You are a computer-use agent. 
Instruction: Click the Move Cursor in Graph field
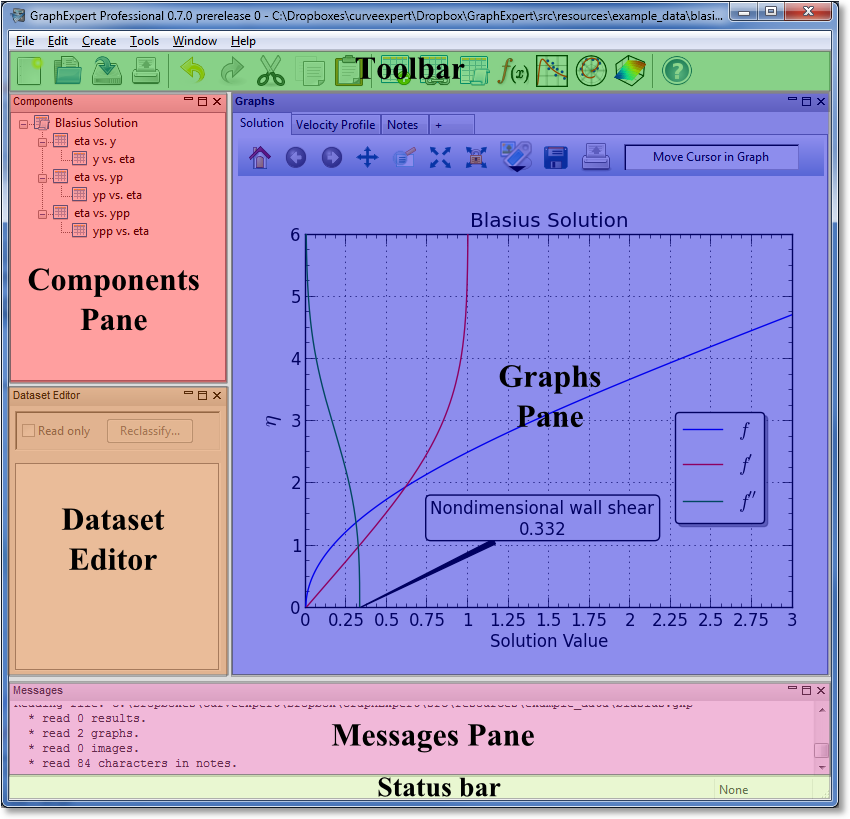pos(711,157)
